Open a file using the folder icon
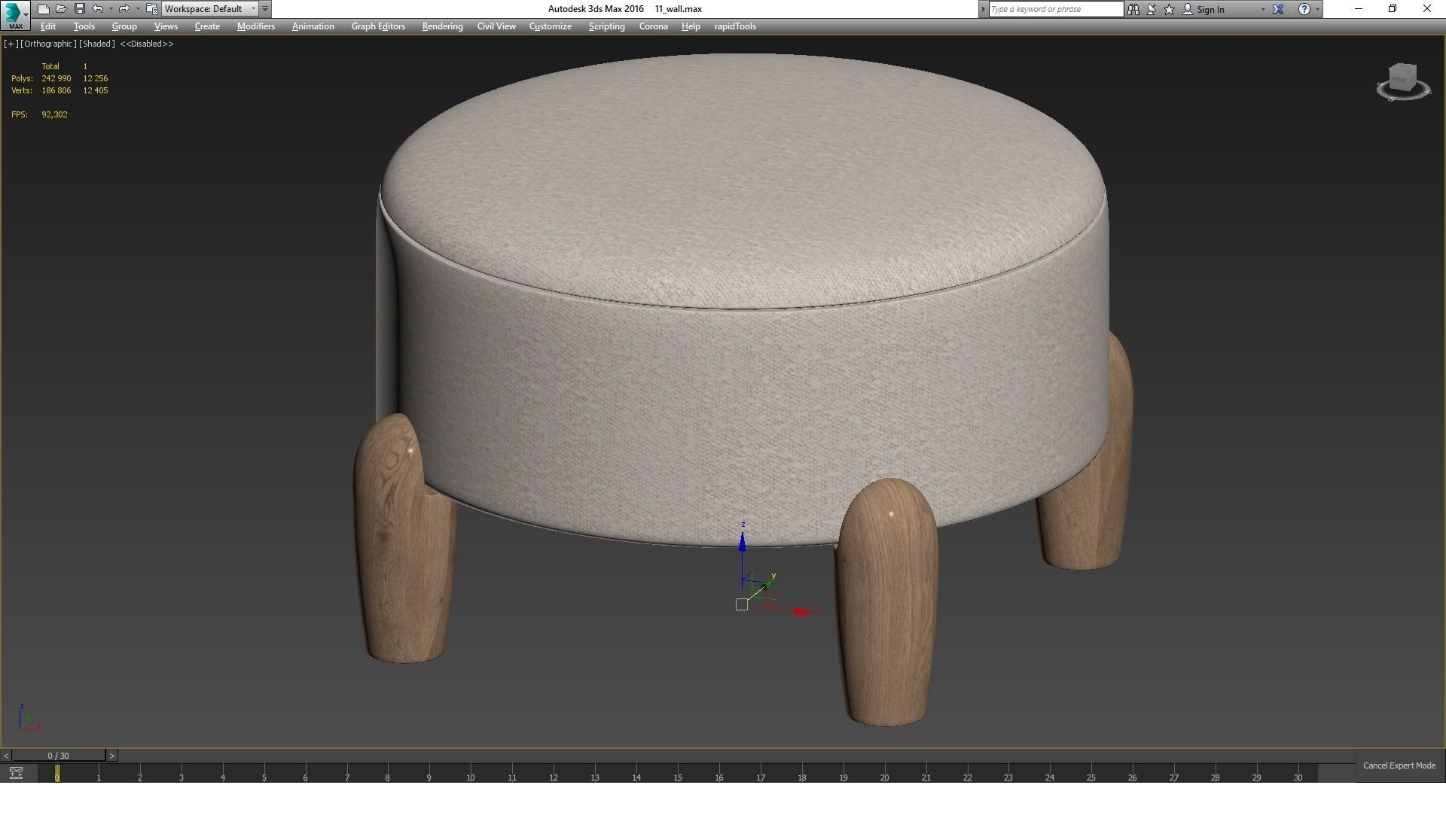The width and height of the screenshot is (1446, 840). point(61,9)
